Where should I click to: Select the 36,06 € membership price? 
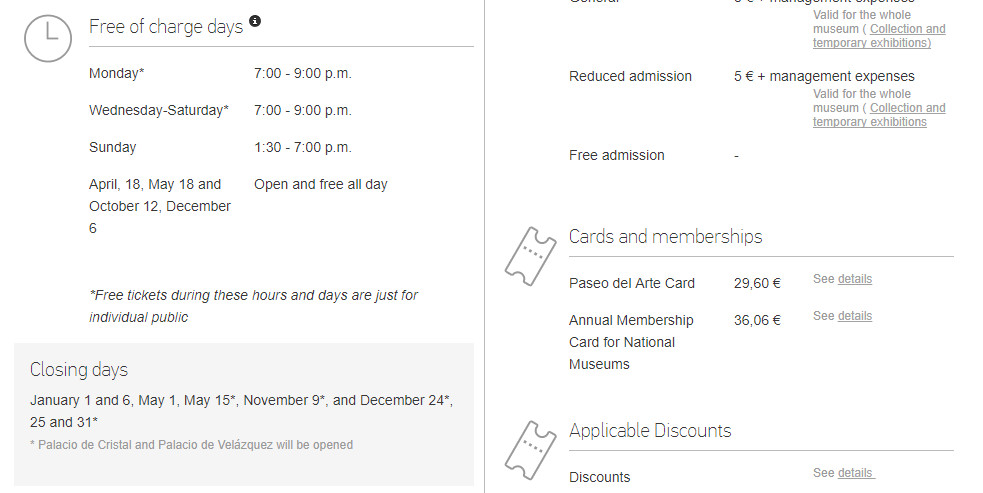757,321
